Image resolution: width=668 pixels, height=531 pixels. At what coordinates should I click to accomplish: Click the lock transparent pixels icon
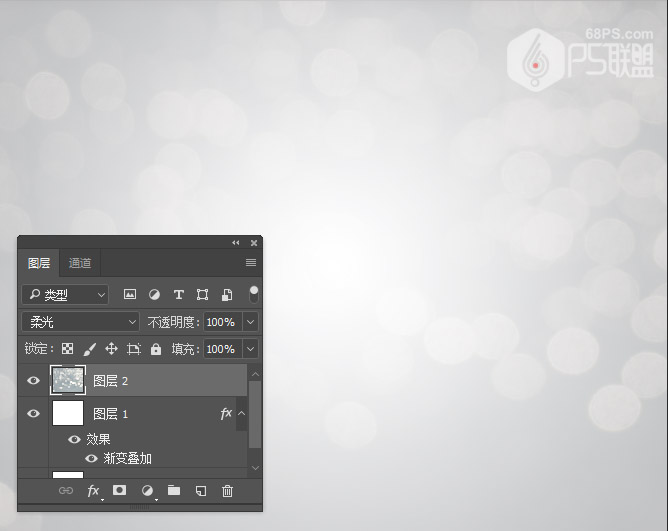pyautogui.click(x=67, y=349)
